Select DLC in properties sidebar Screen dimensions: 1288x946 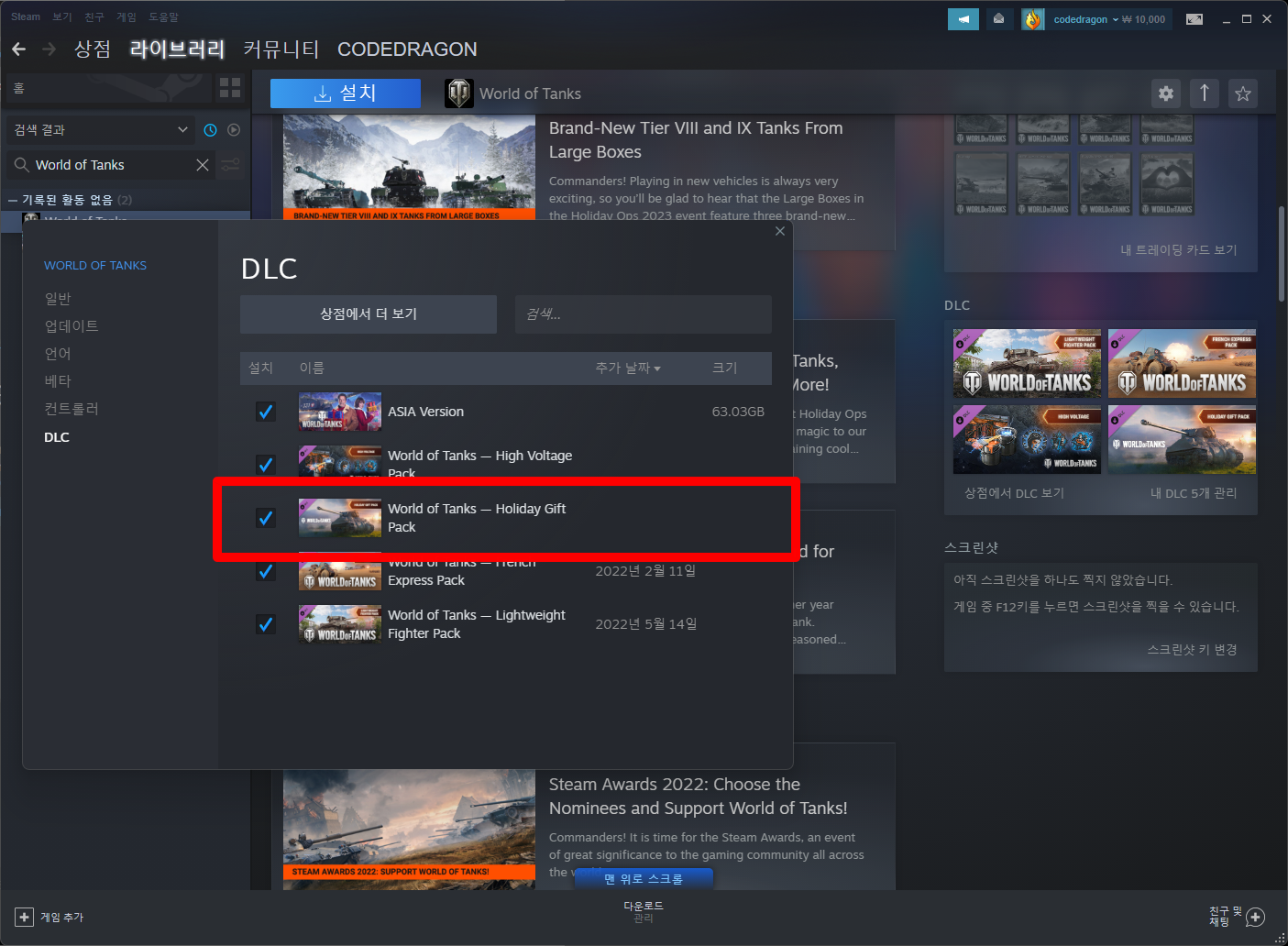coord(57,437)
